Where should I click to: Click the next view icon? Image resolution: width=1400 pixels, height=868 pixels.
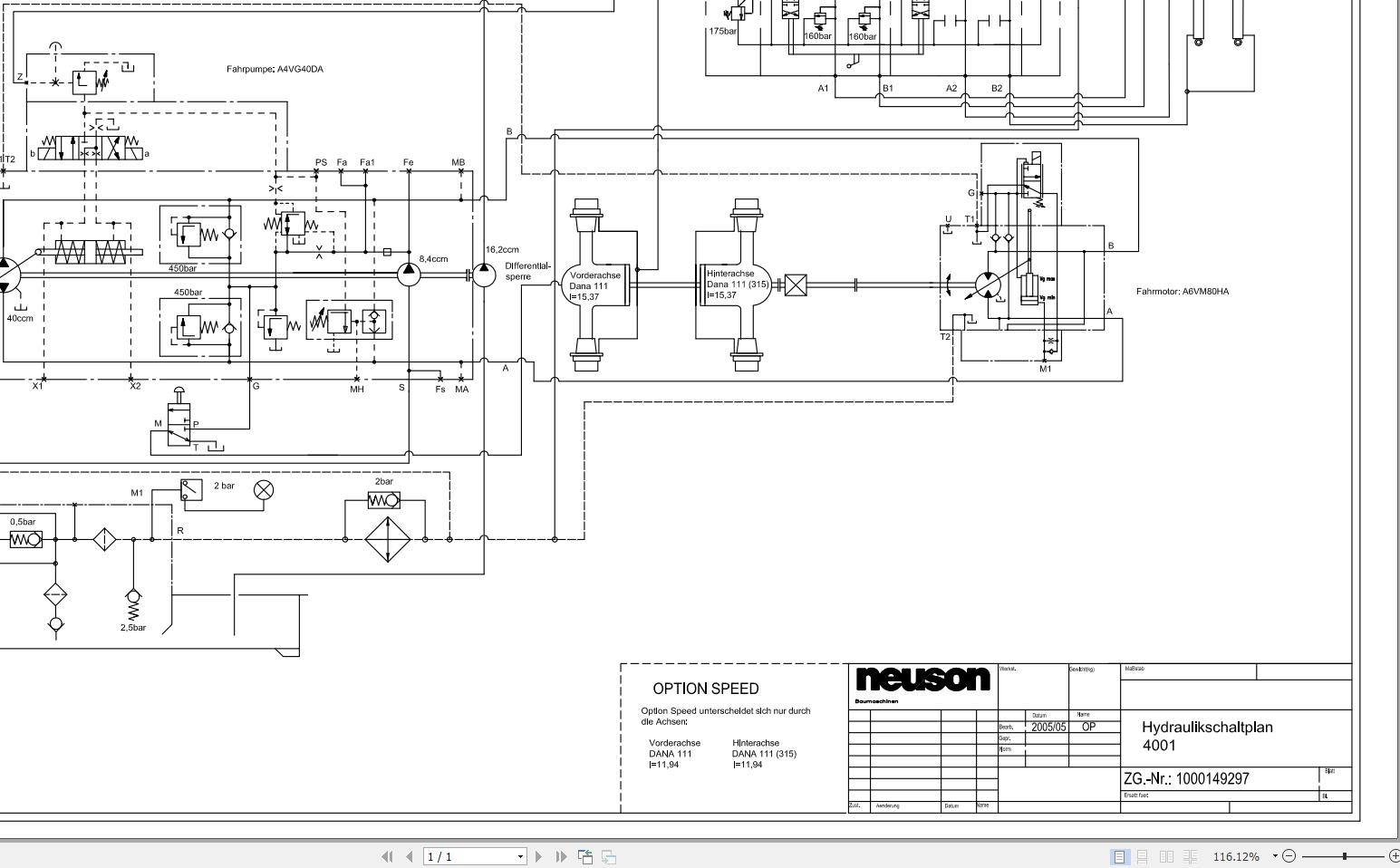tap(609, 856)
